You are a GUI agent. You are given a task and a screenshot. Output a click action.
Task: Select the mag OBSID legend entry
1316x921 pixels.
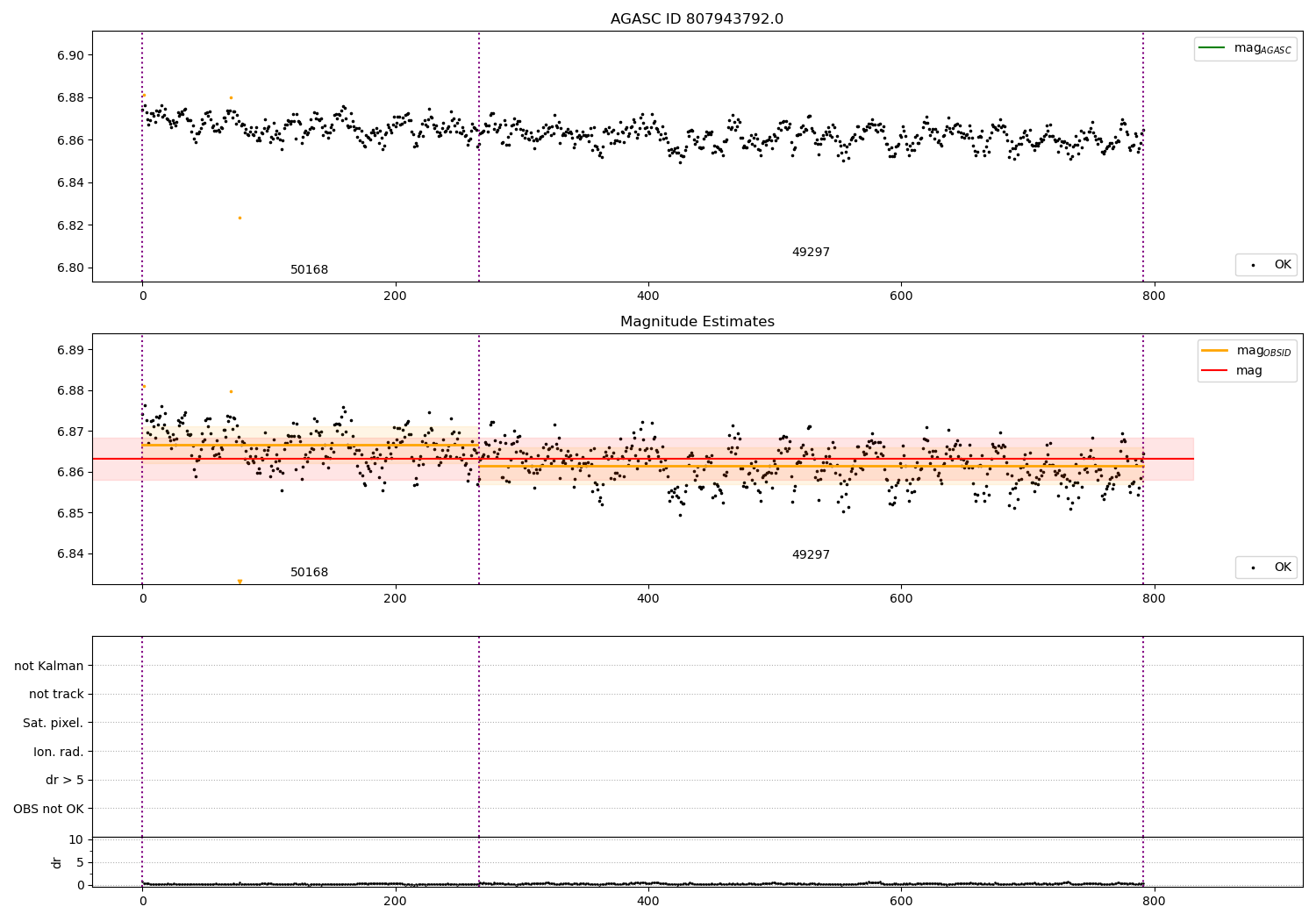coord(1247,351)
